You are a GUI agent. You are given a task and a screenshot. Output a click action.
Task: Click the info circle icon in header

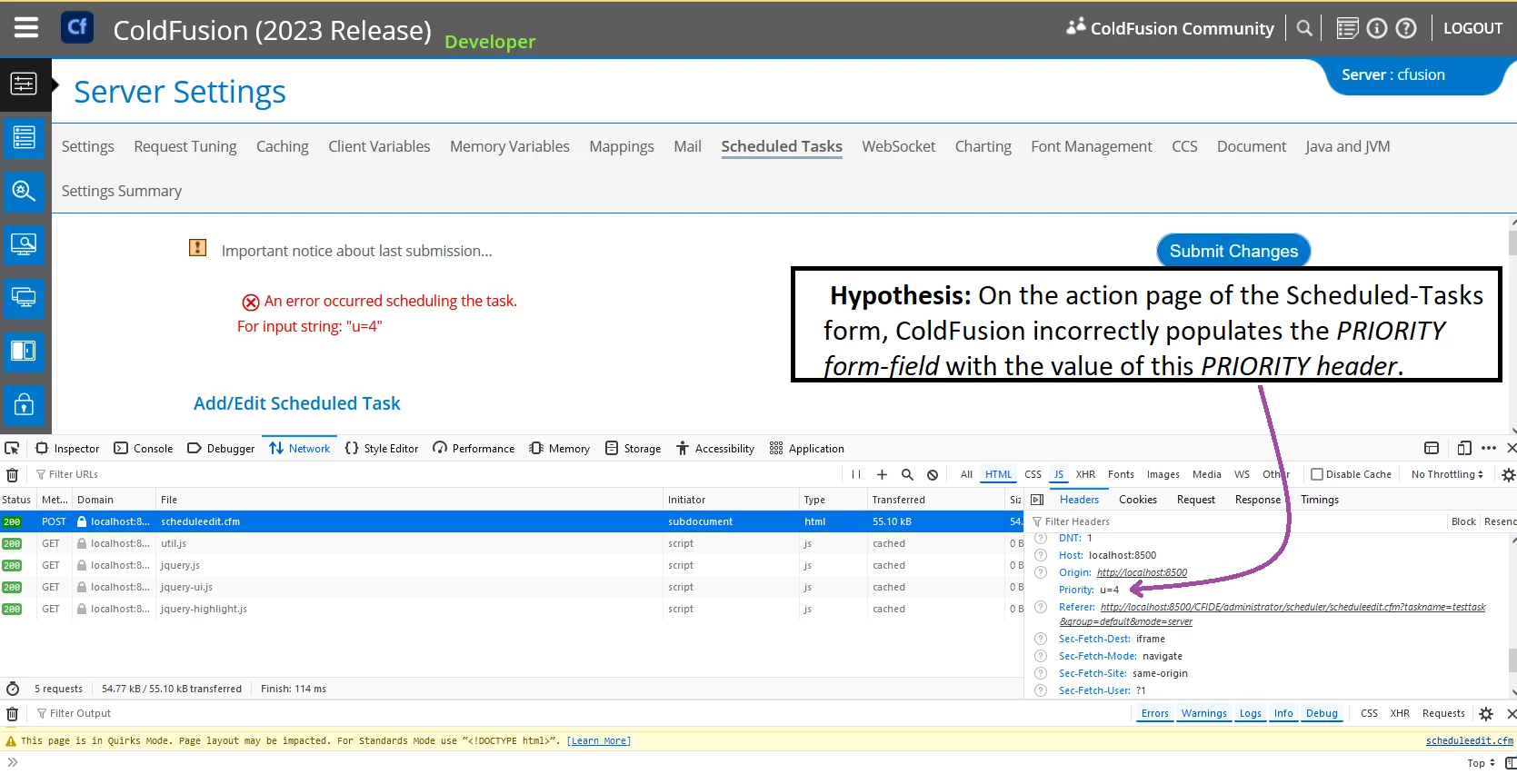(x=1377, y=28)
